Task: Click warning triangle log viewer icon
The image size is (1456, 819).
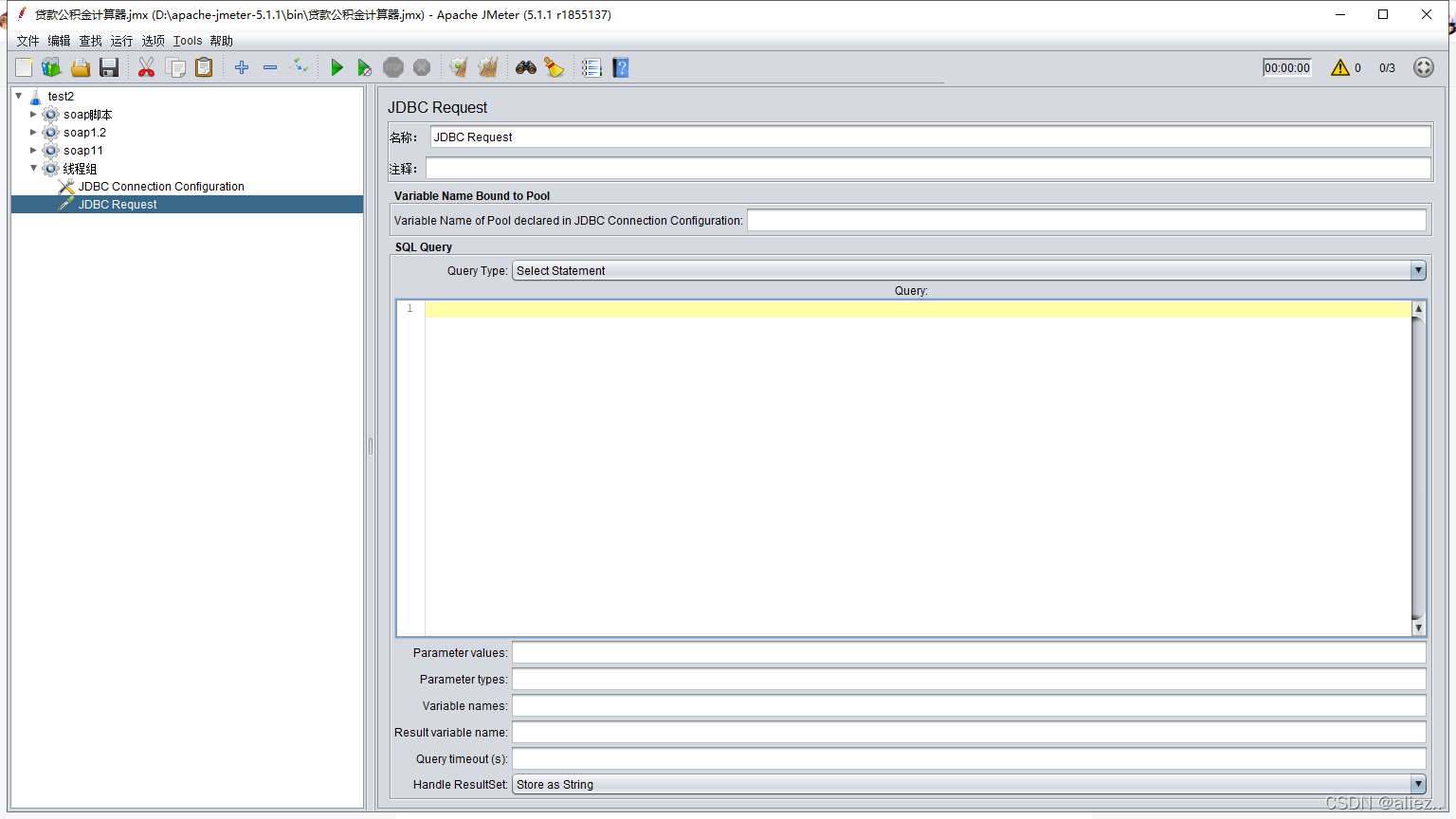Action: pos(1339,67)
